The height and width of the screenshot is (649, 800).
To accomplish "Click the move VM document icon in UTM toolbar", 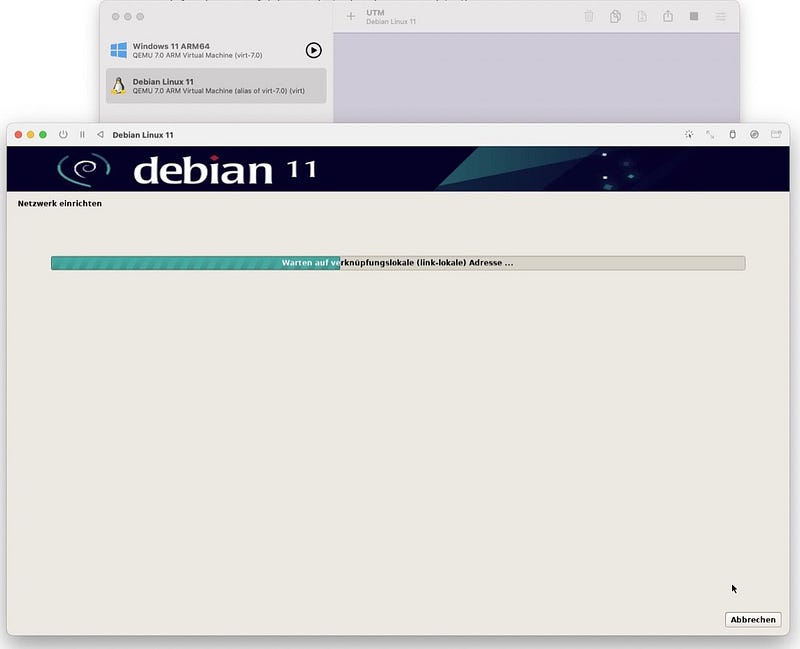I will 642,16.
